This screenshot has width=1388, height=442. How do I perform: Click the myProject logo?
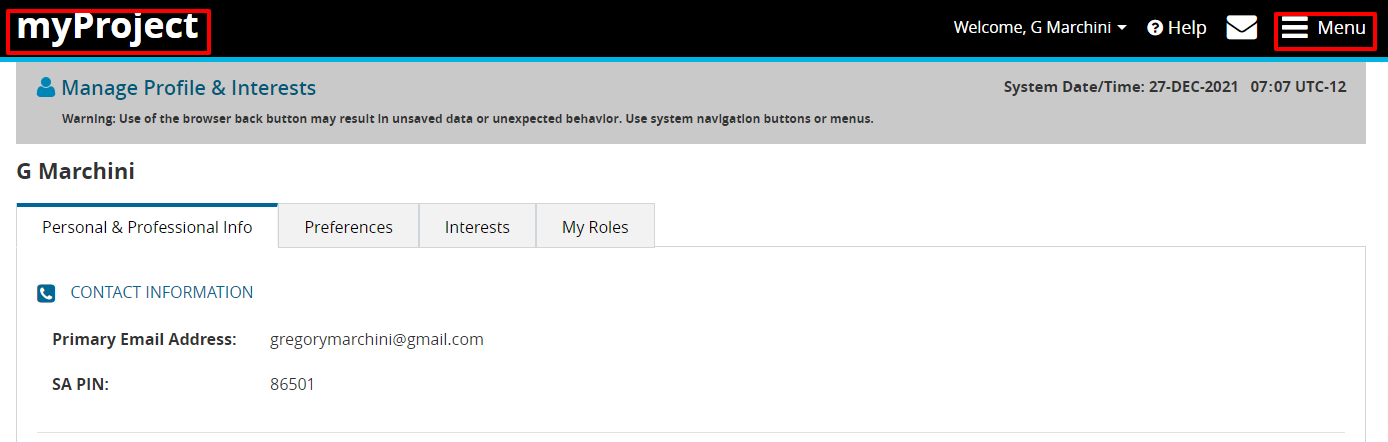(108, 29)
